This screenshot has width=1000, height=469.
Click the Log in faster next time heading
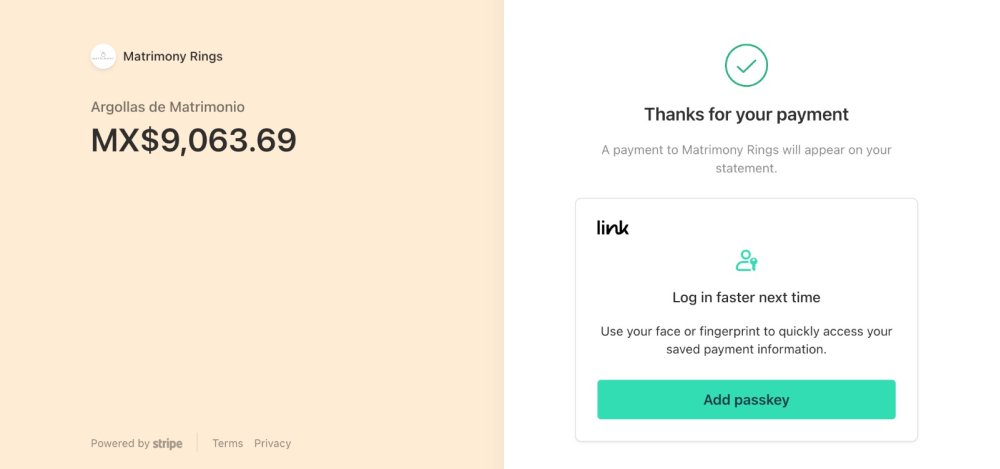(x=746, y=297)
